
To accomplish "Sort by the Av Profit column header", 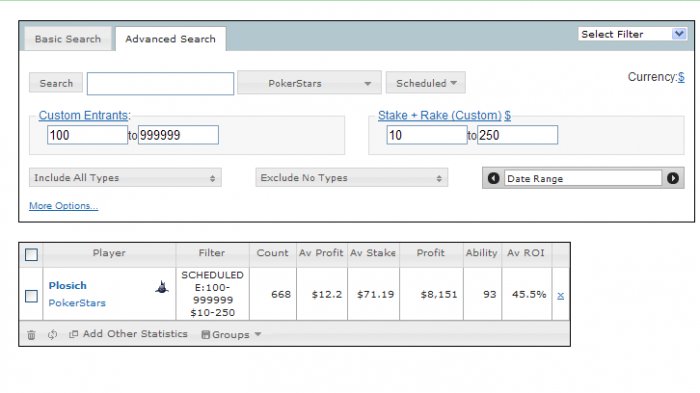I will (x=321, y=253).
